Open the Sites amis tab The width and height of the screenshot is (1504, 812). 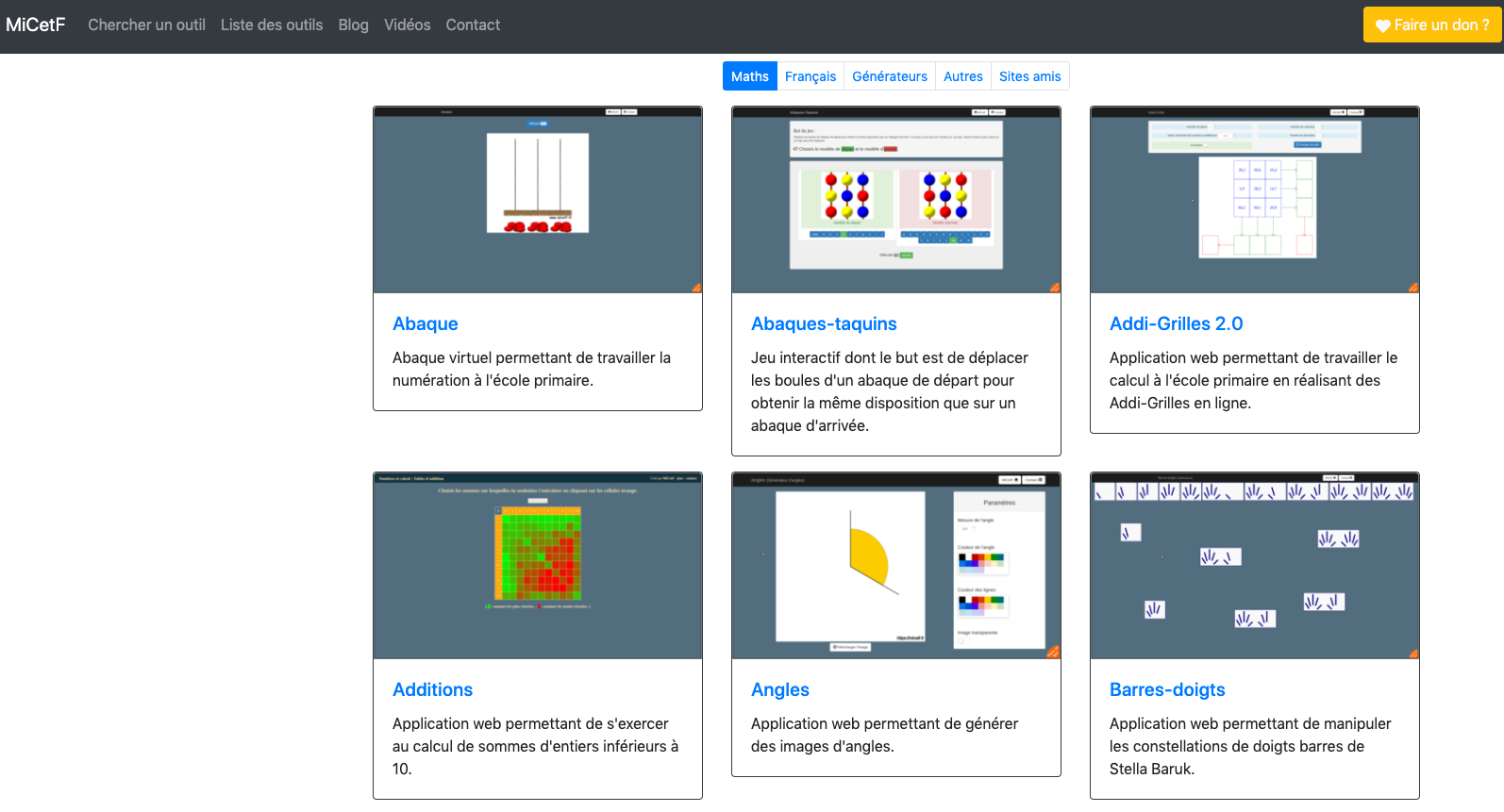click(x=1029, y=76)
